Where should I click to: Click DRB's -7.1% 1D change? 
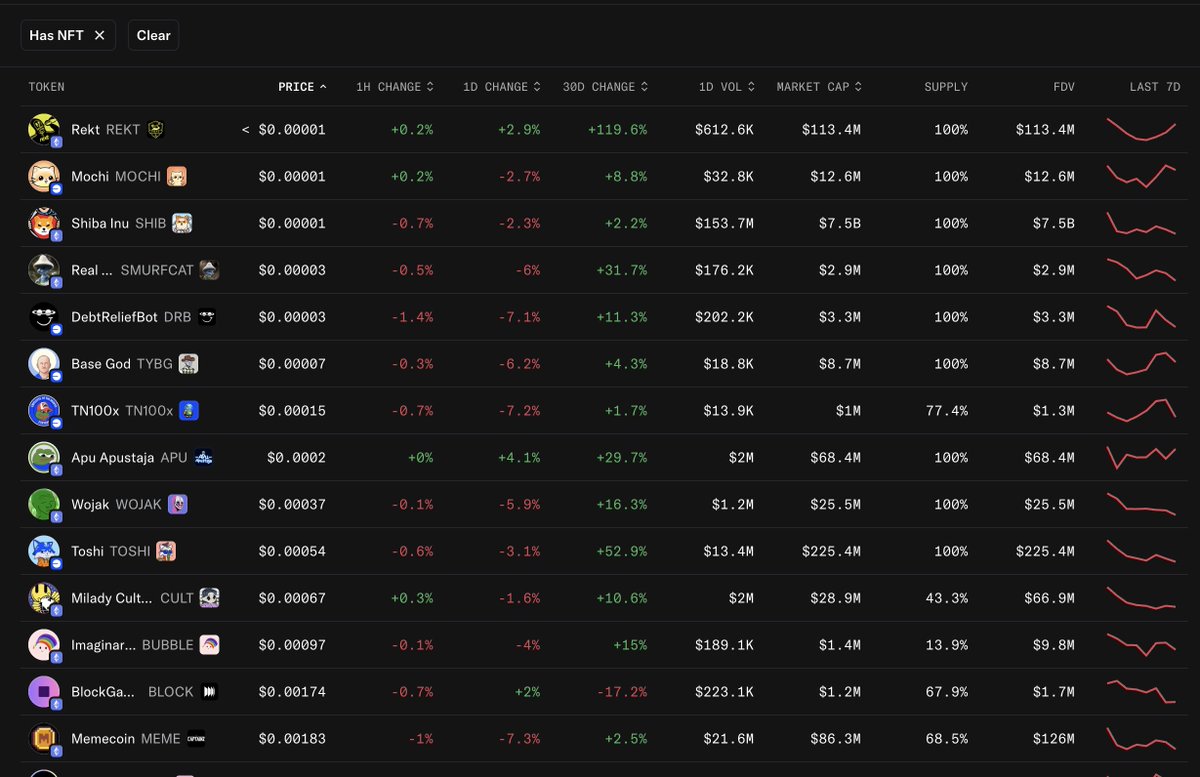point(520,317)
